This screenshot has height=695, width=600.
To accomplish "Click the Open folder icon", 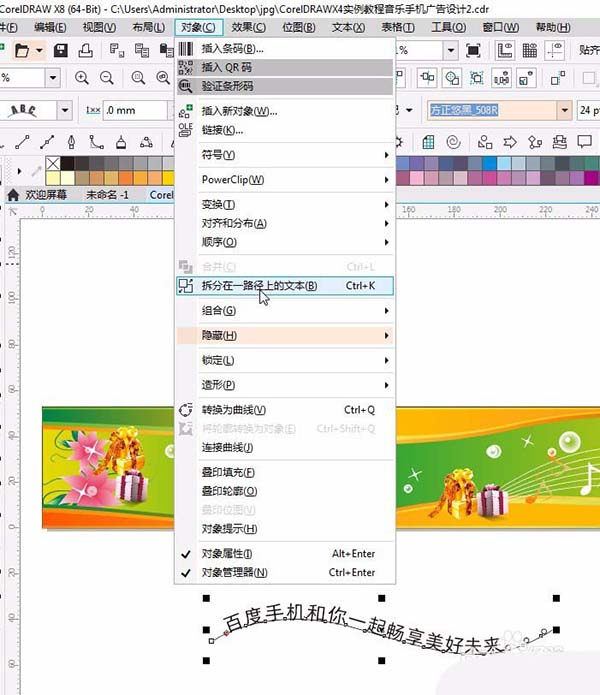I will (x=21, y=51).
